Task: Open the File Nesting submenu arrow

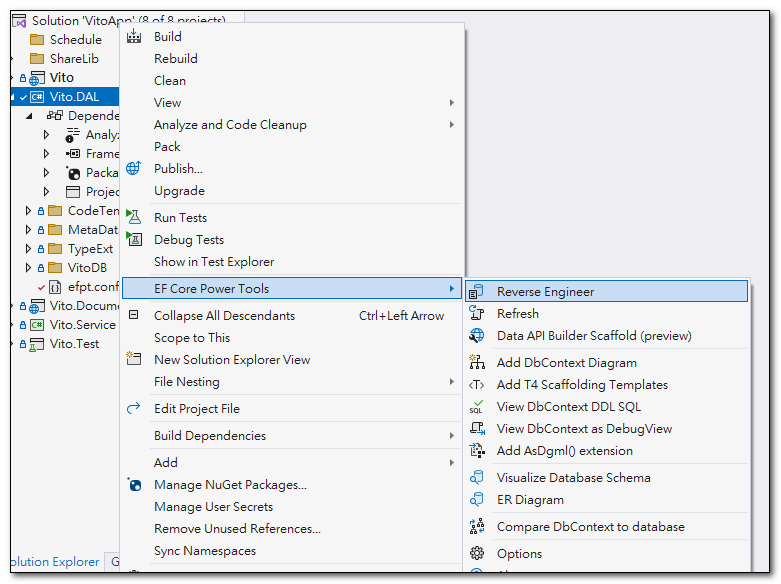Action: tap(451, 382)
